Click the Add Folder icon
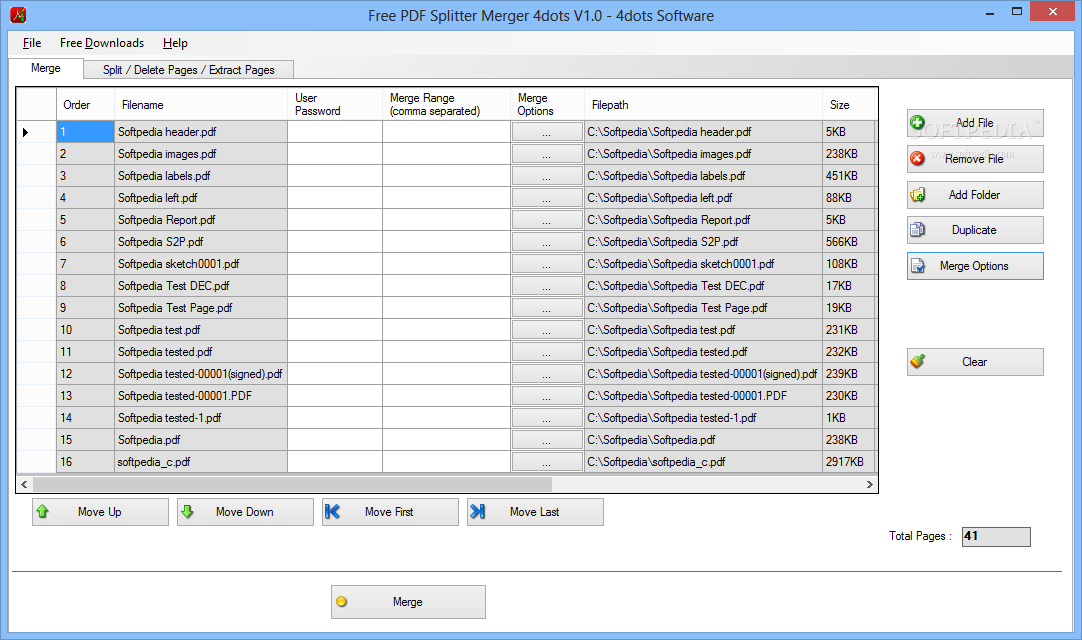This screenshot has width=1082, height=640. click(918, 195)
